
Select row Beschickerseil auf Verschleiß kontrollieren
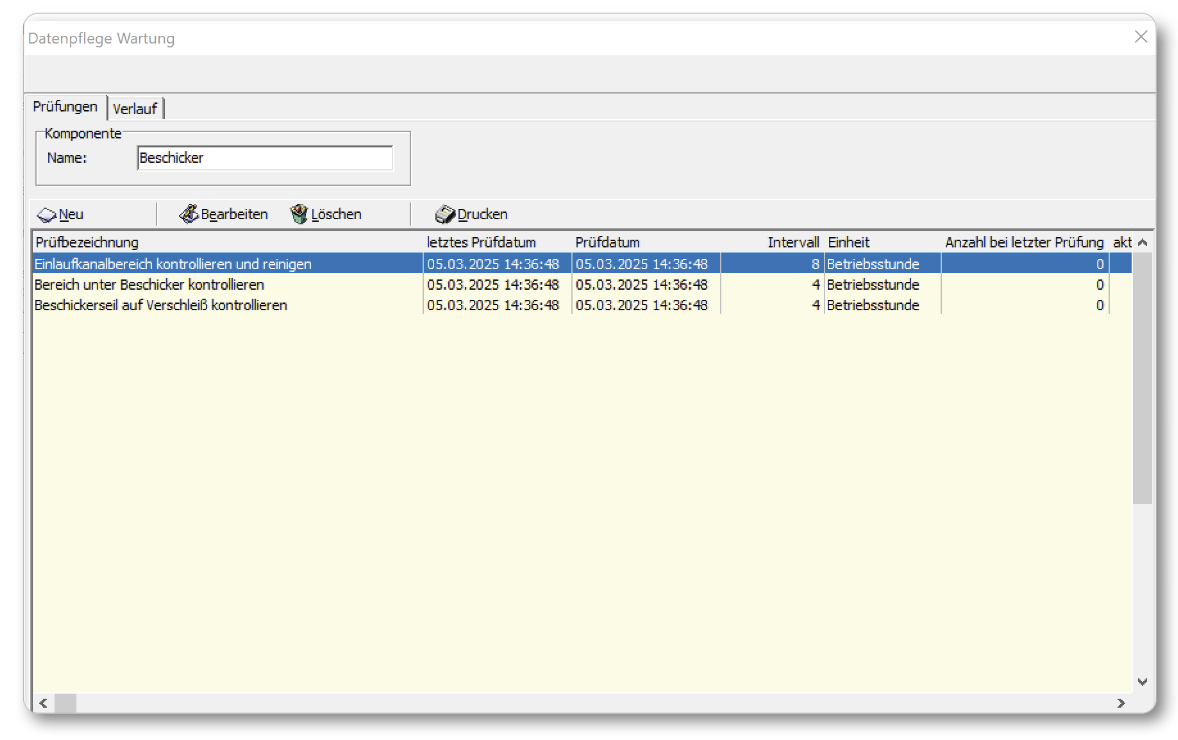coord(582,305)
